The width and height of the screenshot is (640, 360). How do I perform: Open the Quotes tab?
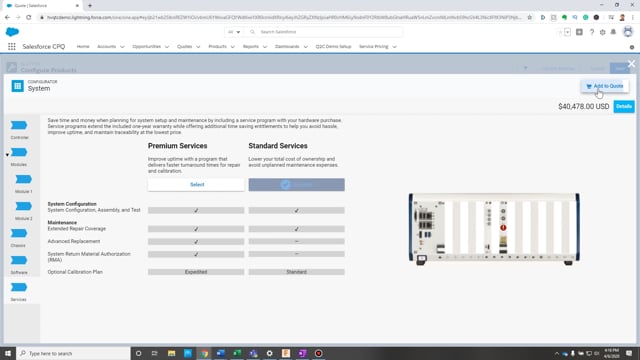[184, 47]
